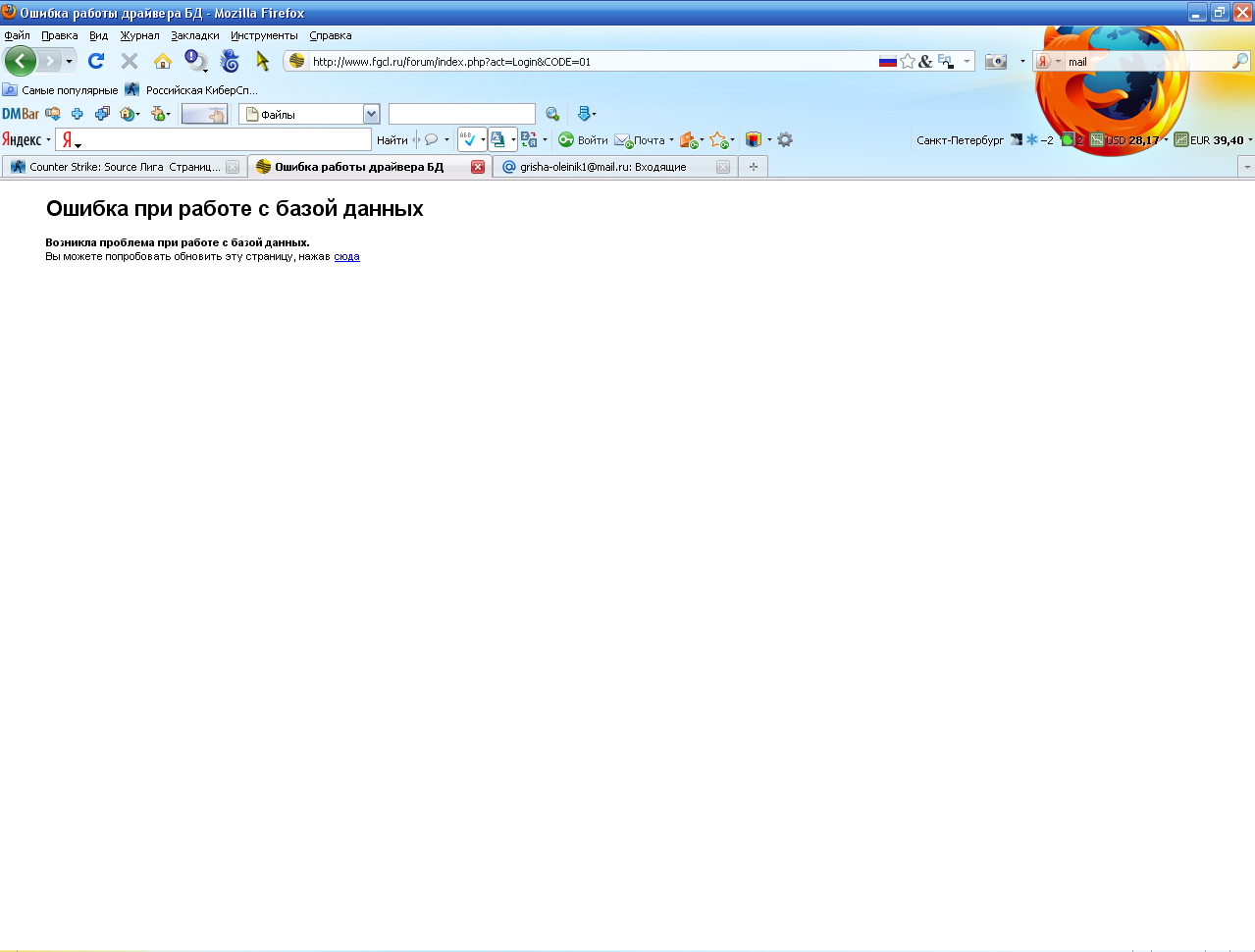Open Российская КиберСп... bookmark
Viewport: 1255px width, 952px height.
(191, 89)
